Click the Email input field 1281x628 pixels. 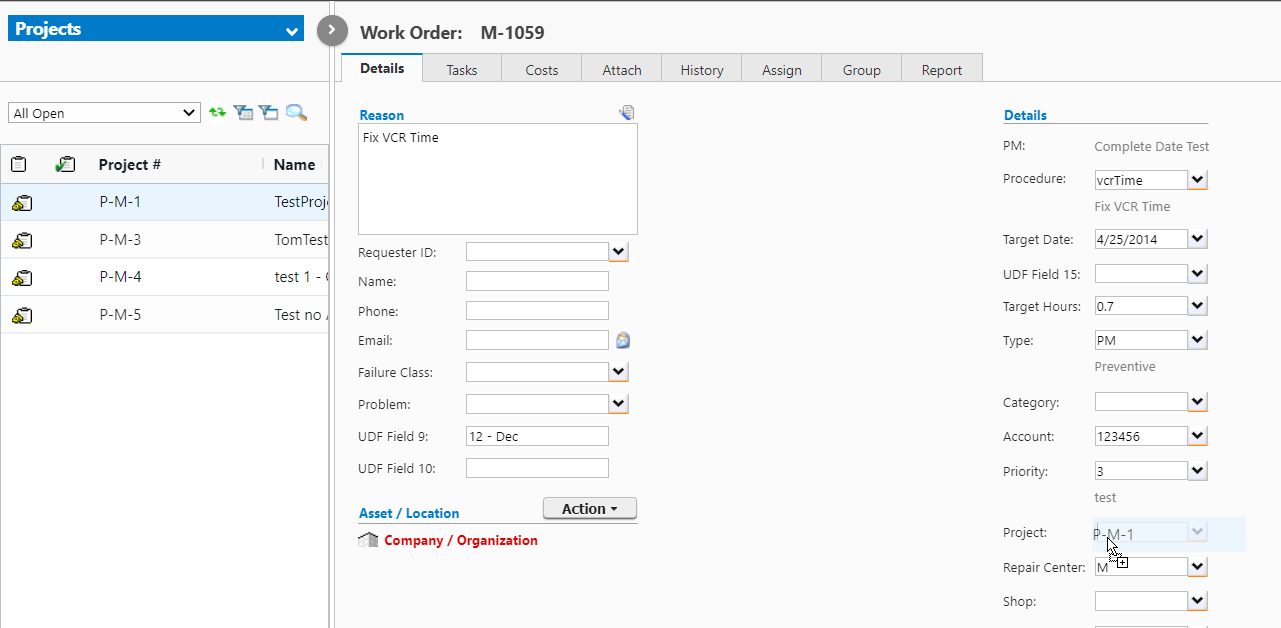[537, 341]
